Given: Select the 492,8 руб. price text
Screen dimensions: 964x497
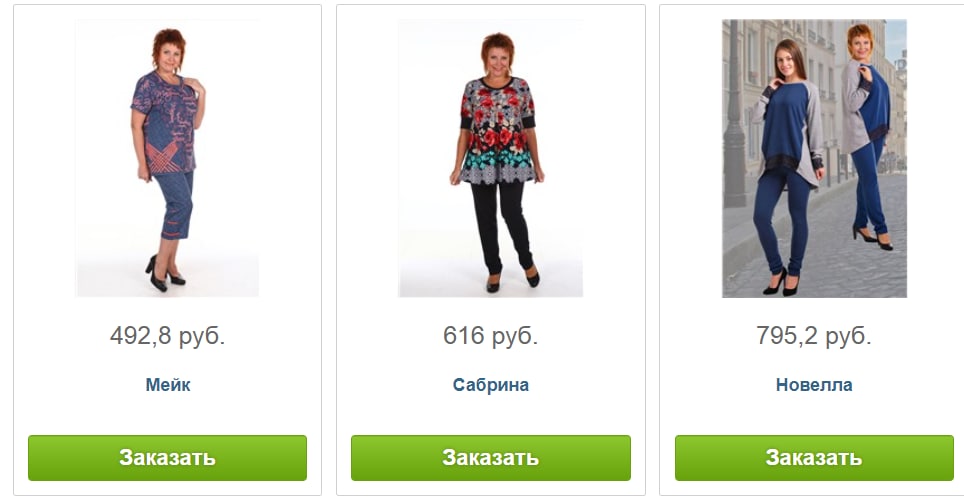Looking at the screenshot, I should point(167,336).
